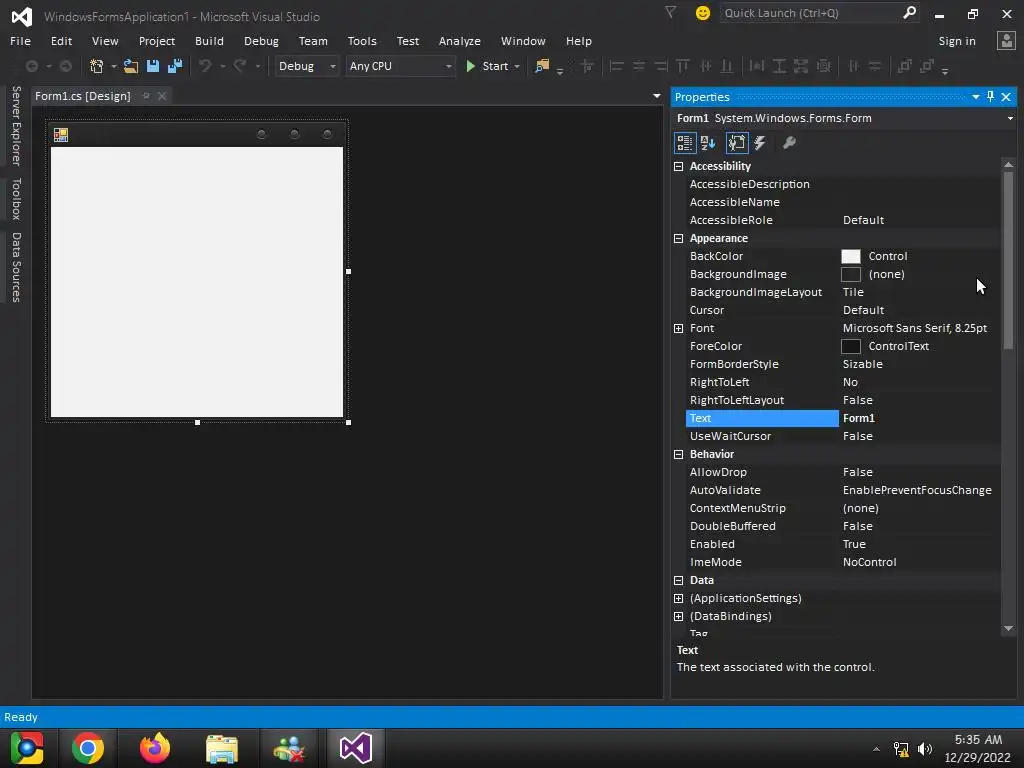The height and width of the screenshot is (768, 1024).
Task: Open the Properties window position dropdown arrow
Action: tap(976, 97)
